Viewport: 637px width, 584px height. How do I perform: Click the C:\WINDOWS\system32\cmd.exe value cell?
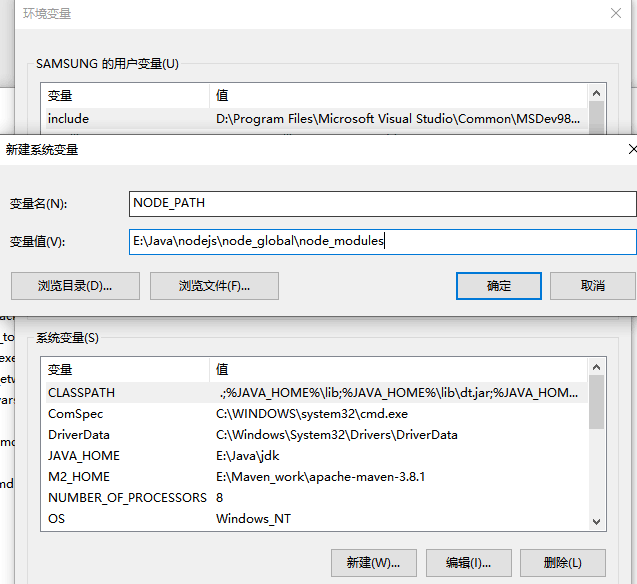pos(312,414)
